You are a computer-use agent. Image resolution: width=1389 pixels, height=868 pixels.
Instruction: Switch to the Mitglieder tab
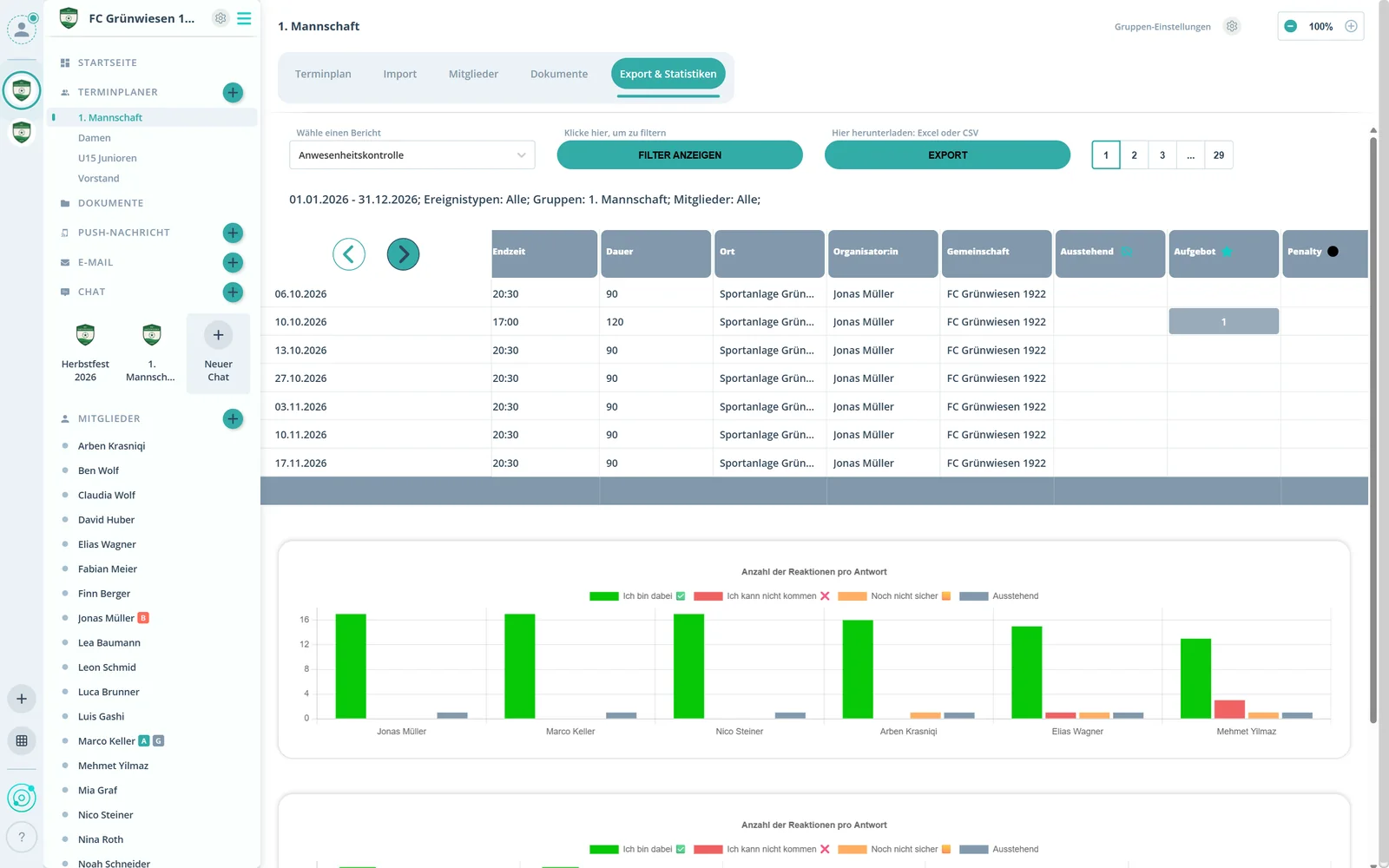(x=473, y=75)
